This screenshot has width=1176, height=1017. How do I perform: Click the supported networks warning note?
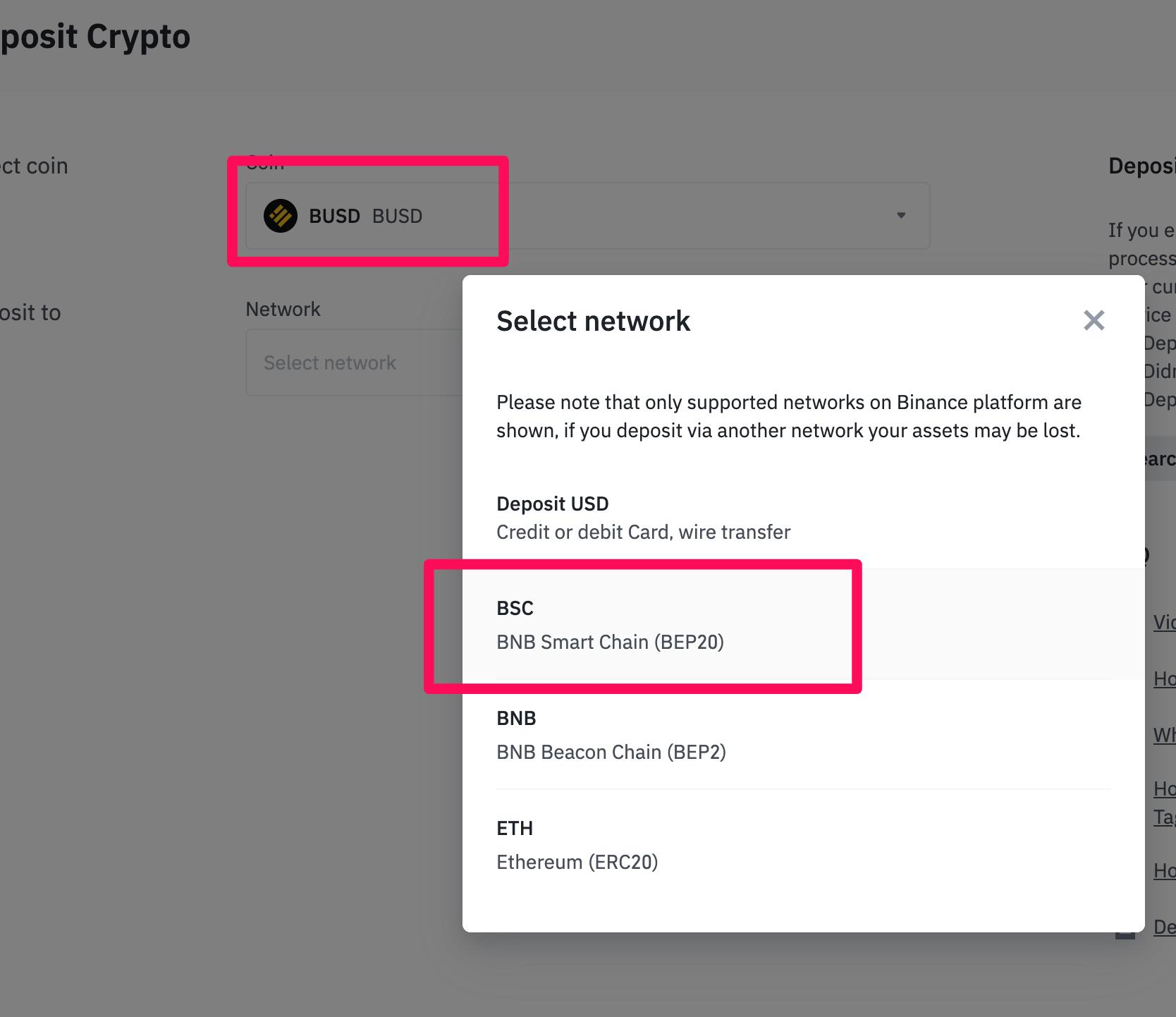789,416
